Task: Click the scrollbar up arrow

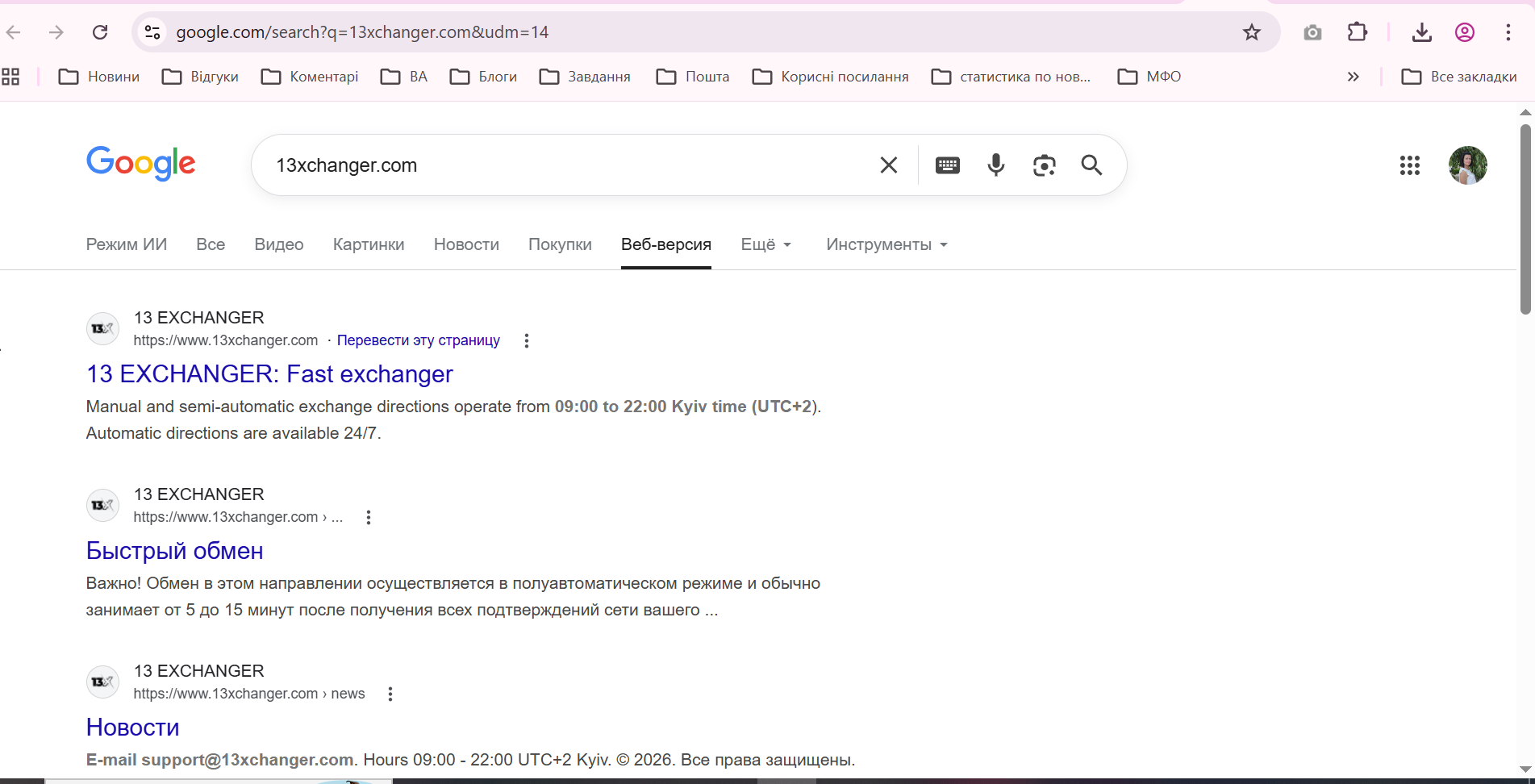Action: [1525, 112]
